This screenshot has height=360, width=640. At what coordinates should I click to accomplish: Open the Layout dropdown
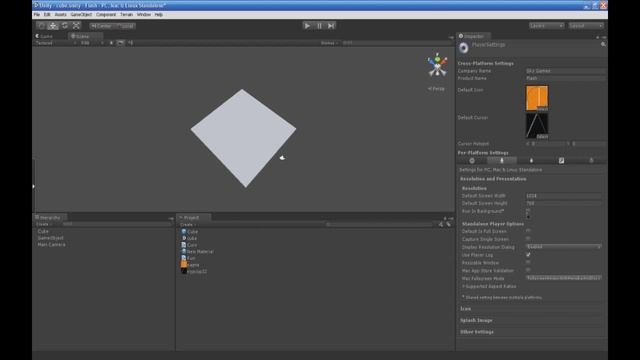pyautogui.click(x=586, y=26)
